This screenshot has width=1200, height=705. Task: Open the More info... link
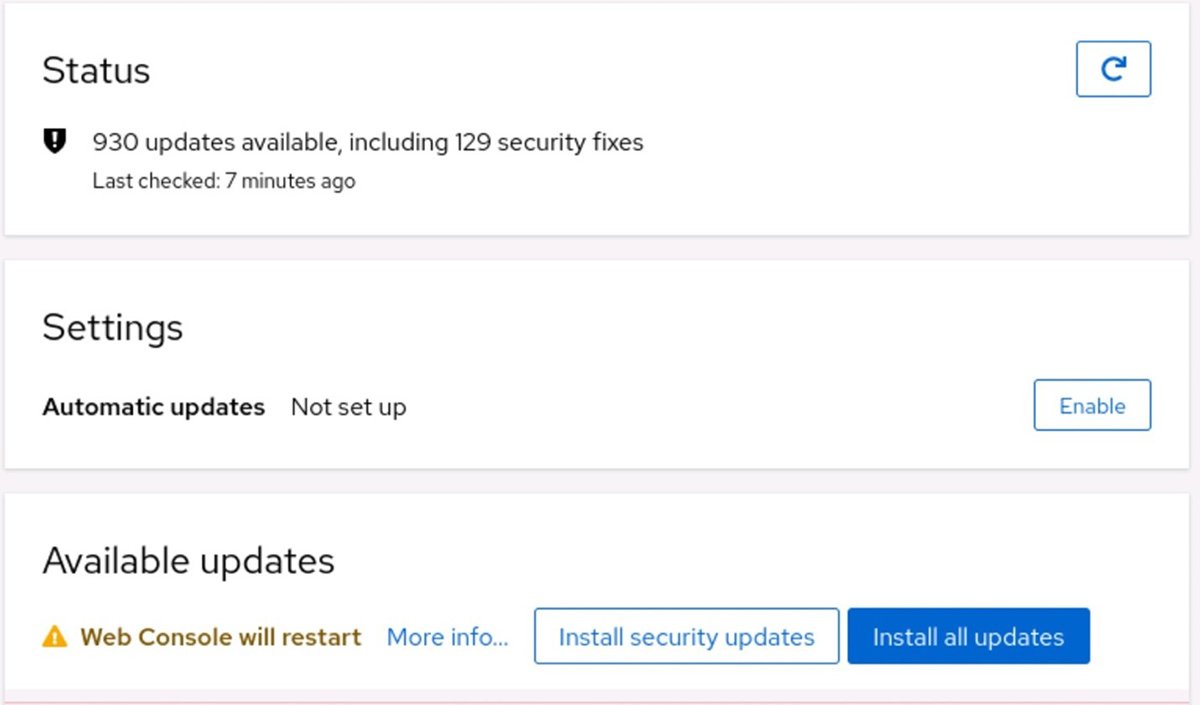447,637
